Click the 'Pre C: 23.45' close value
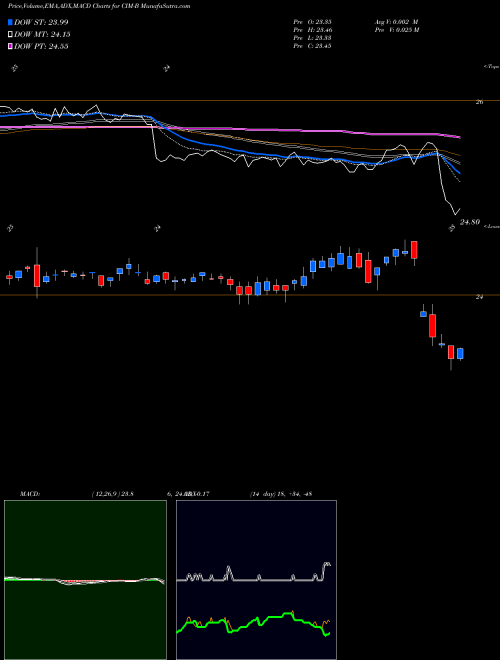The height and width of the screenshot is (660, 500). coord(312,46)
